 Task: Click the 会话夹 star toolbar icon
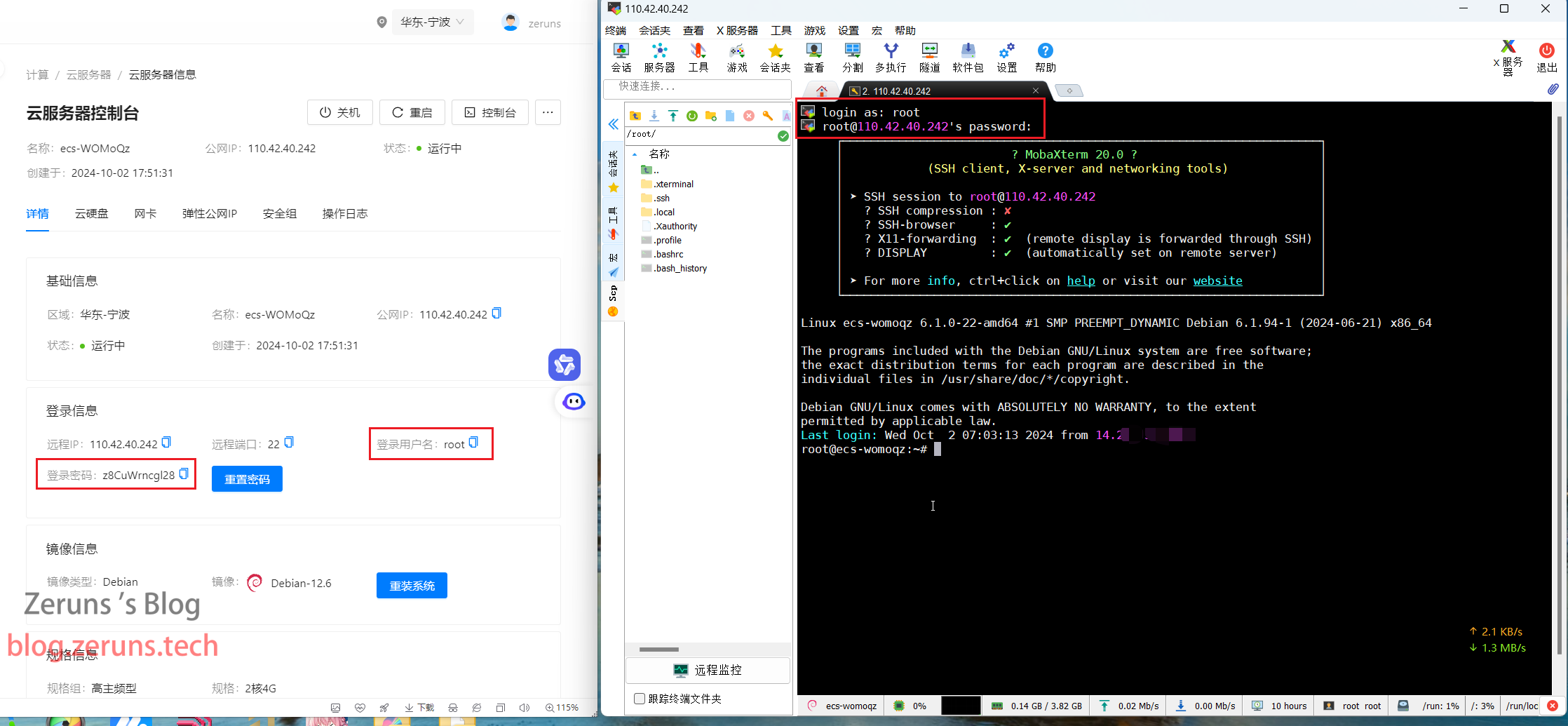pos(775,58)
